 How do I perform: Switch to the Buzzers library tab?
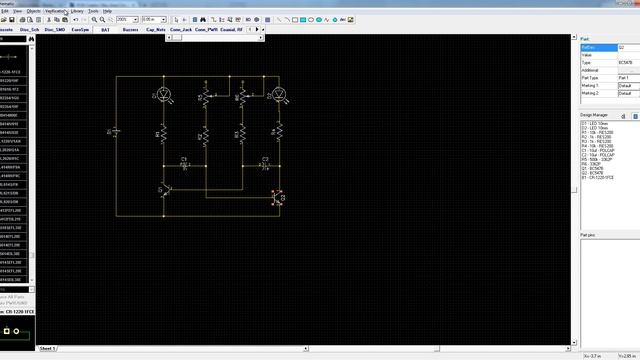pos(130,30)
